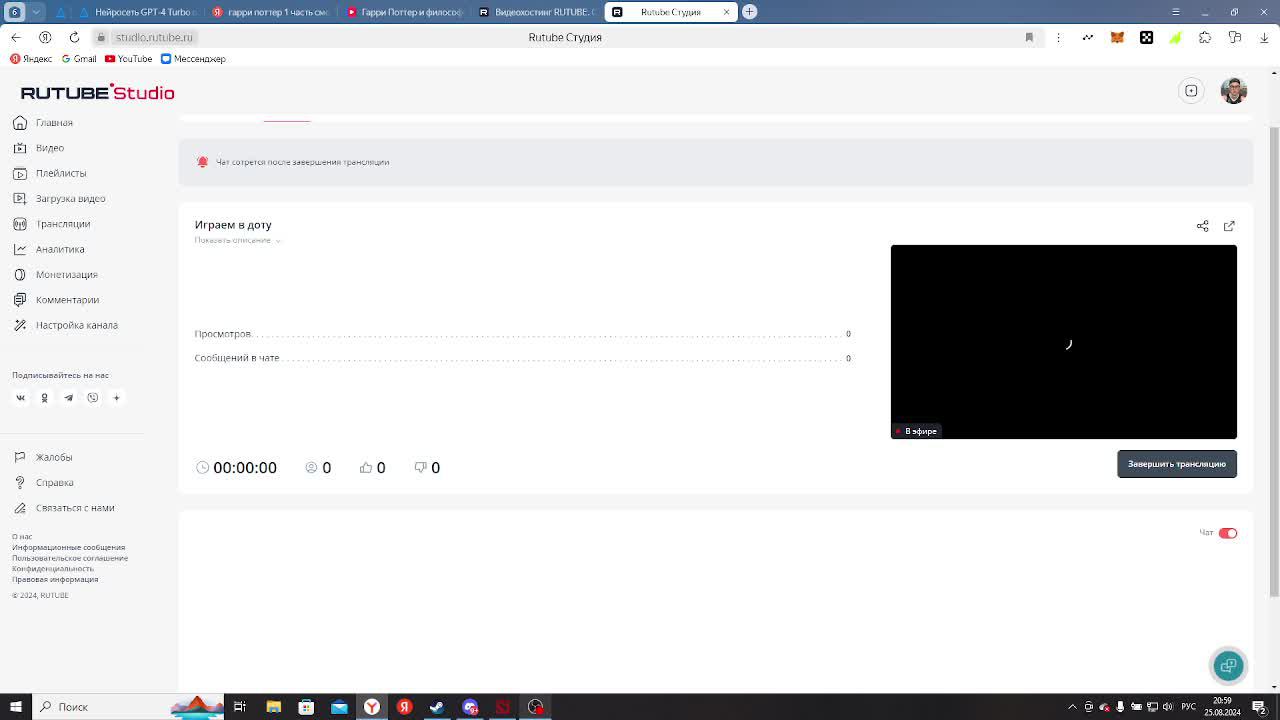Click the viewers count icon

[311, 468]
